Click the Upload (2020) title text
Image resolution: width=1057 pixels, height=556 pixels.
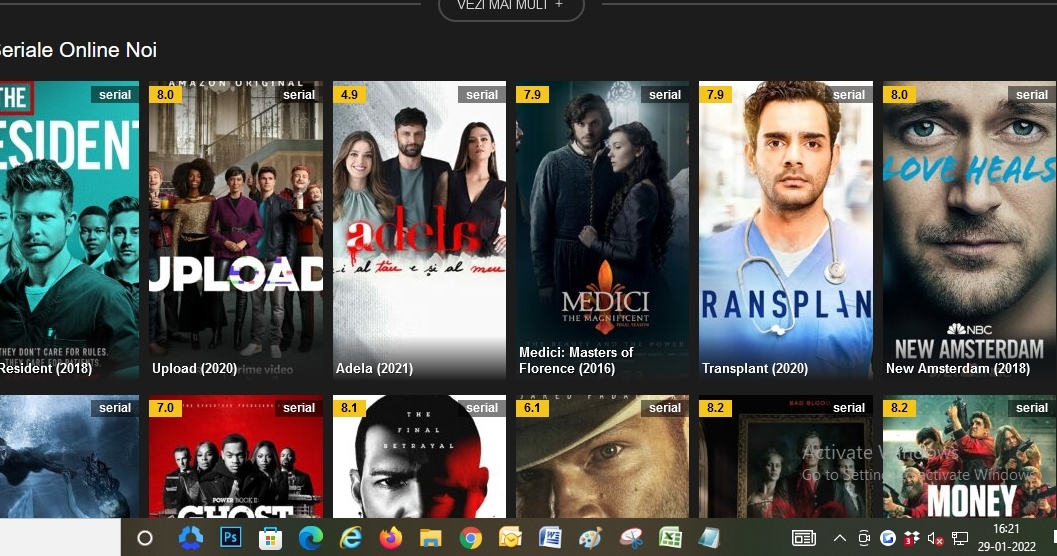[194, 369]
